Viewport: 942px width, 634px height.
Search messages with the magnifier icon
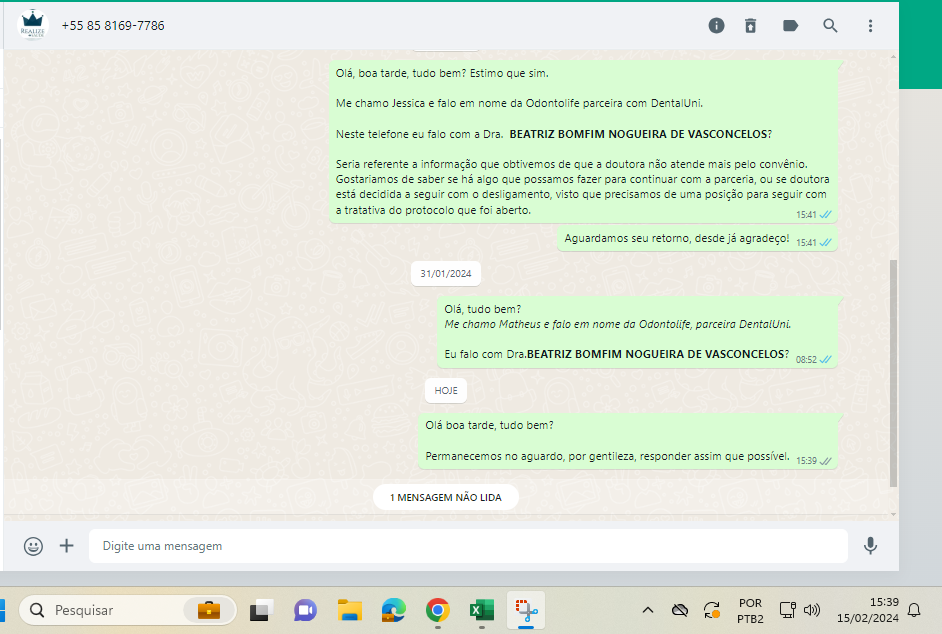[x=830, y=26]
